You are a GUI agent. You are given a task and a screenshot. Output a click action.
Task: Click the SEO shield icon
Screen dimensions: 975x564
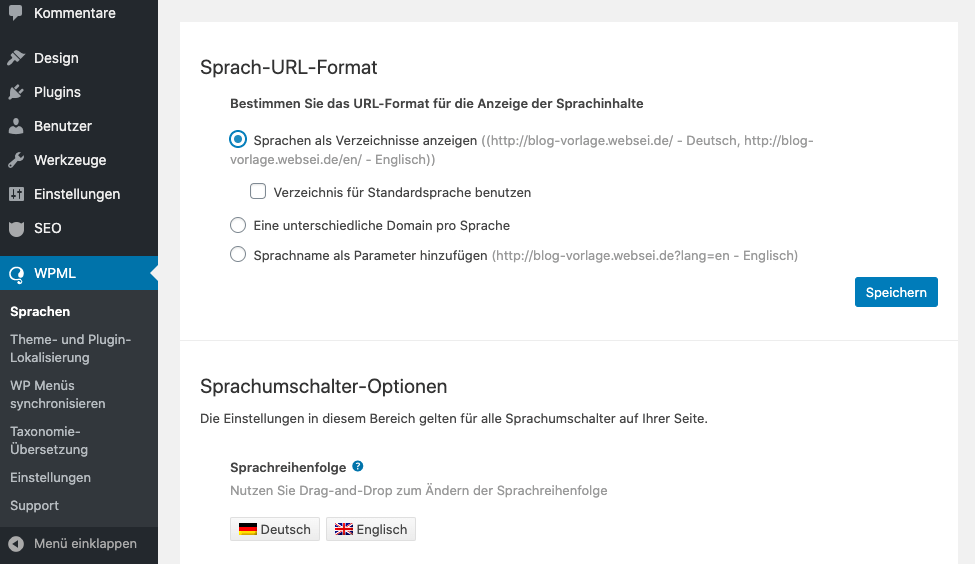pyautogui.click(x=16, y=228)
